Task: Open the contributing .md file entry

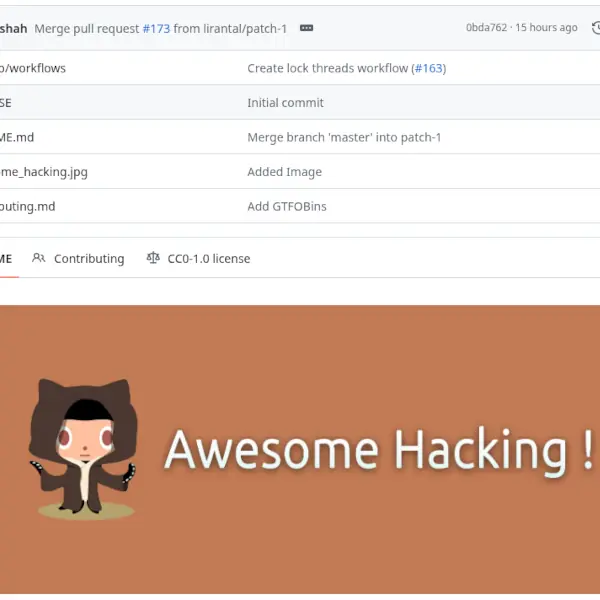Action: (x=28, y=206)
